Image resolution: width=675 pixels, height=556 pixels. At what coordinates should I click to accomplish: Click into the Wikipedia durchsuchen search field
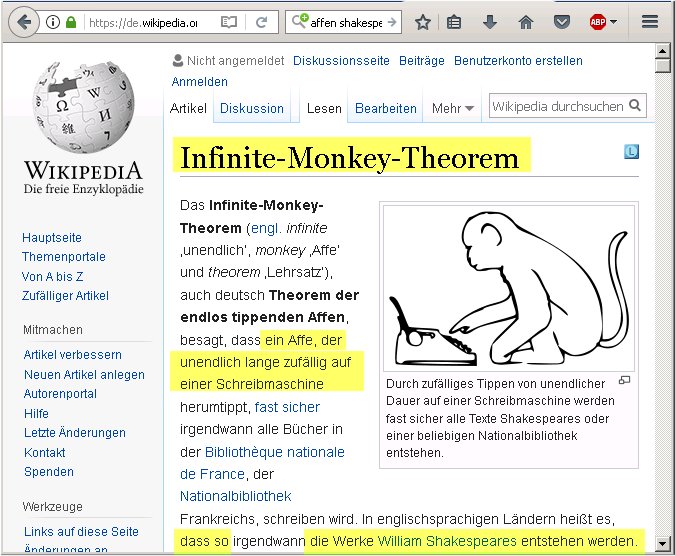click(557, 106)
